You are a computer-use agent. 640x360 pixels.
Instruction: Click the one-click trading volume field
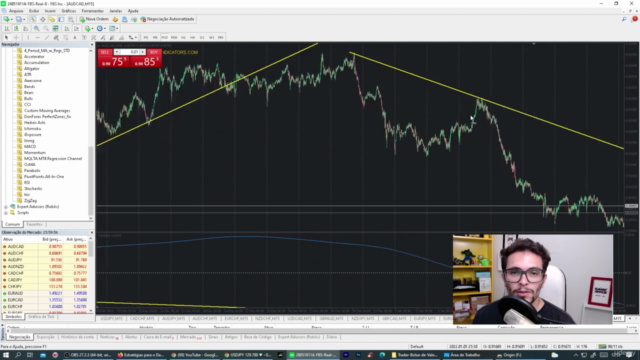130,52
